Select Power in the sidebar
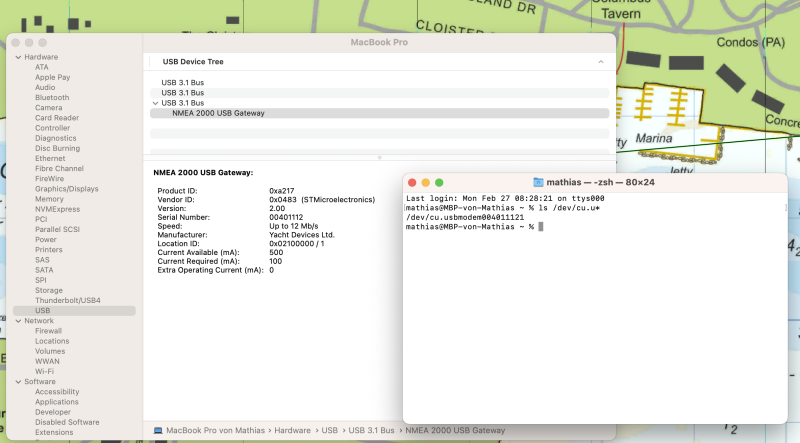Screen dimensions: 800x443 [46, 240]
